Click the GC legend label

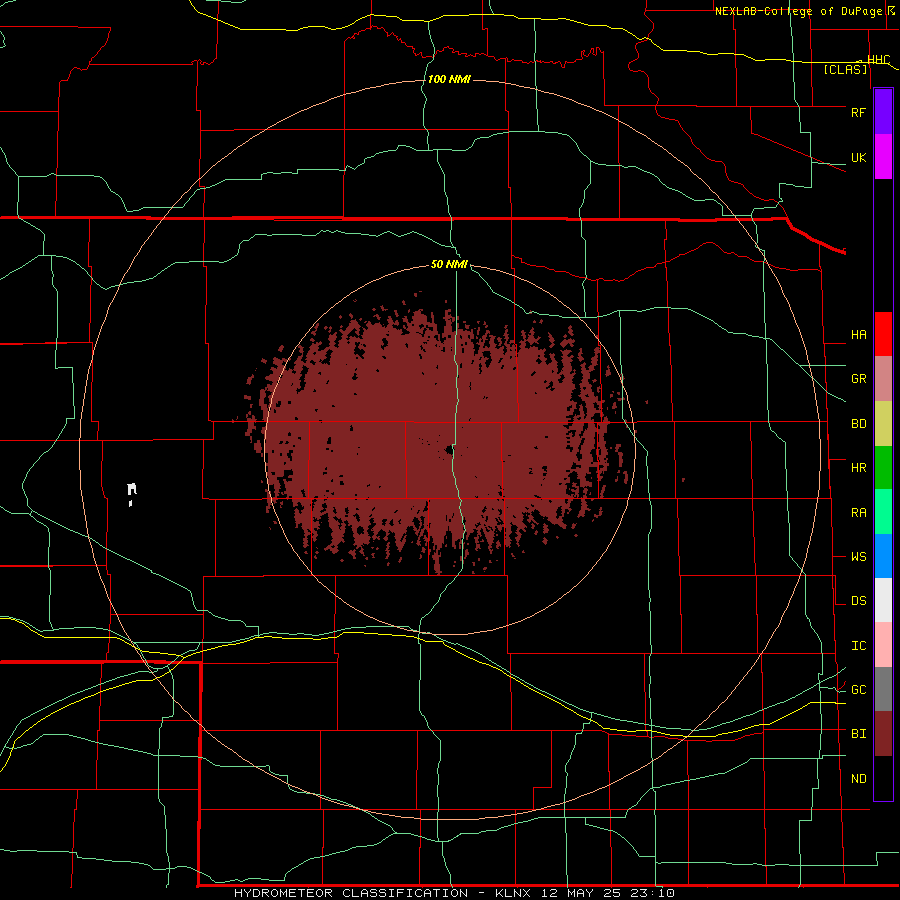coord(858,690)
